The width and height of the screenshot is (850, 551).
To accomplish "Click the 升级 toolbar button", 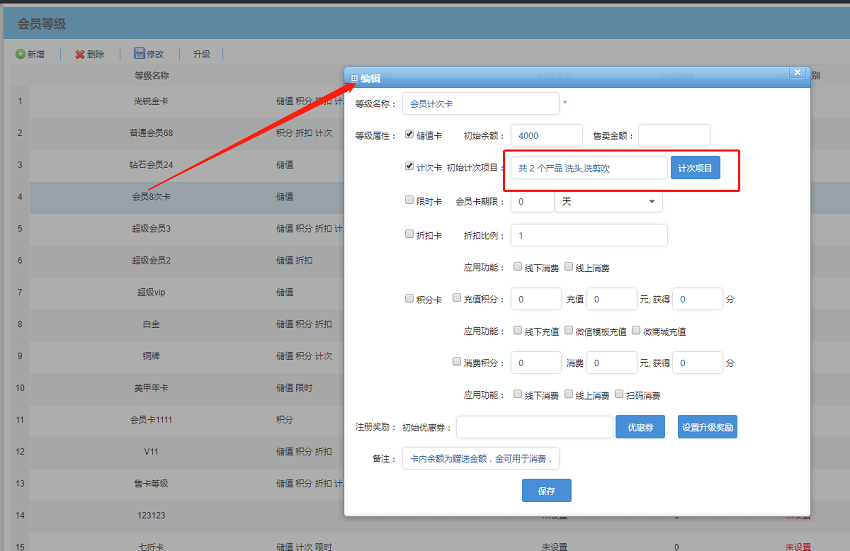I will coord(202,54).
